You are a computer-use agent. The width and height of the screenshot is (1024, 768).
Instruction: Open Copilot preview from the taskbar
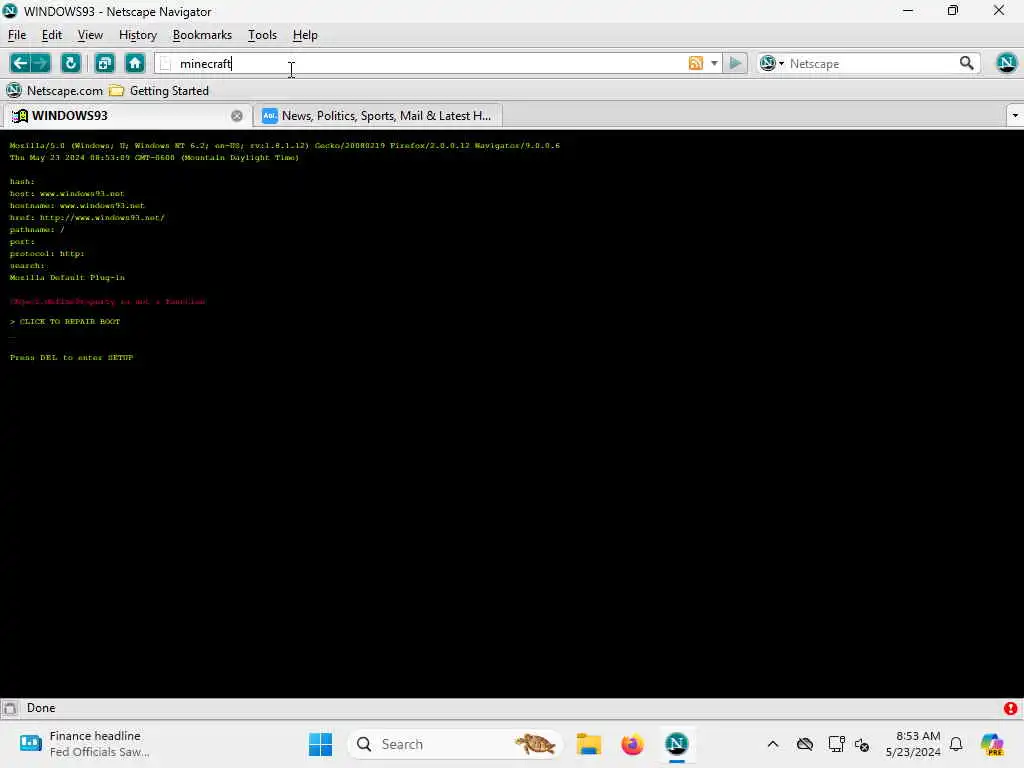tap(992, 744)
